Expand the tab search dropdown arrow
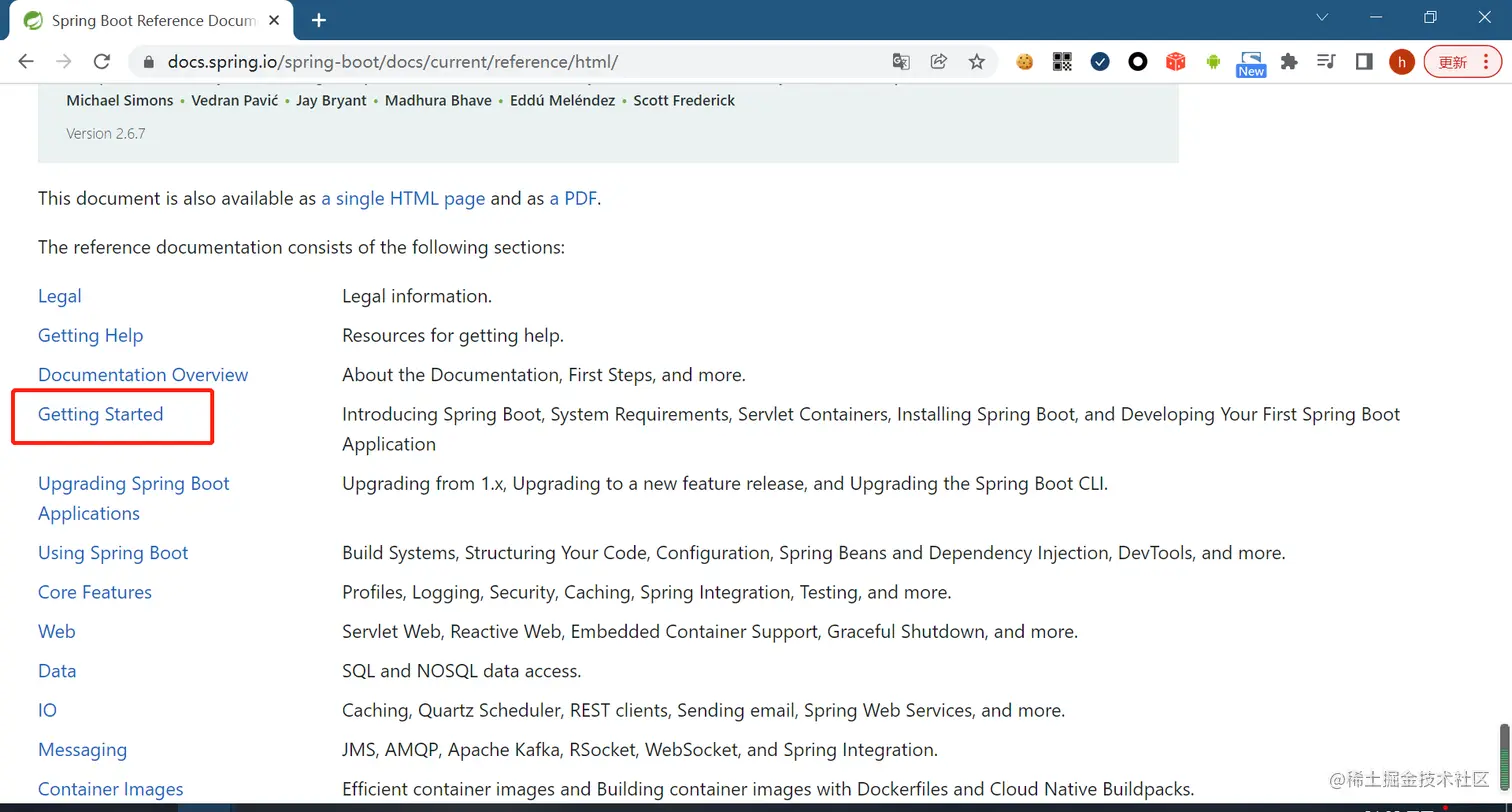Viewport: 1512px width, 812px height. 1322,18
